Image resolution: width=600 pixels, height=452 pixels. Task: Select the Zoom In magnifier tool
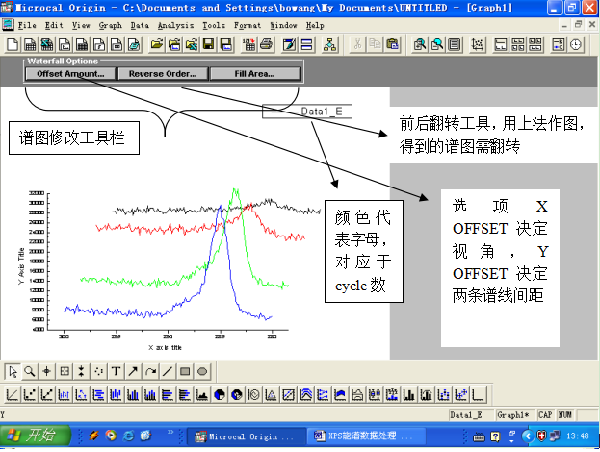coord(31,370)
